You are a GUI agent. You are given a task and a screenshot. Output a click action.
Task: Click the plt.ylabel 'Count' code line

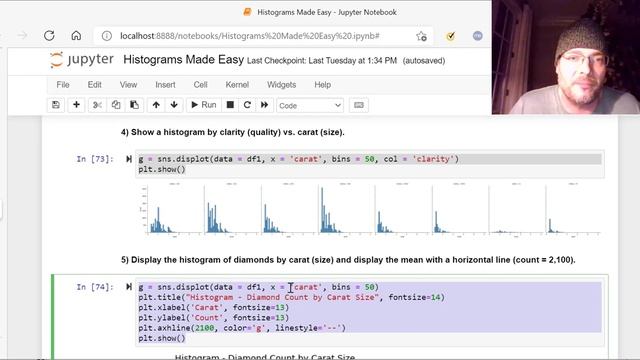(x=213, y=318)
